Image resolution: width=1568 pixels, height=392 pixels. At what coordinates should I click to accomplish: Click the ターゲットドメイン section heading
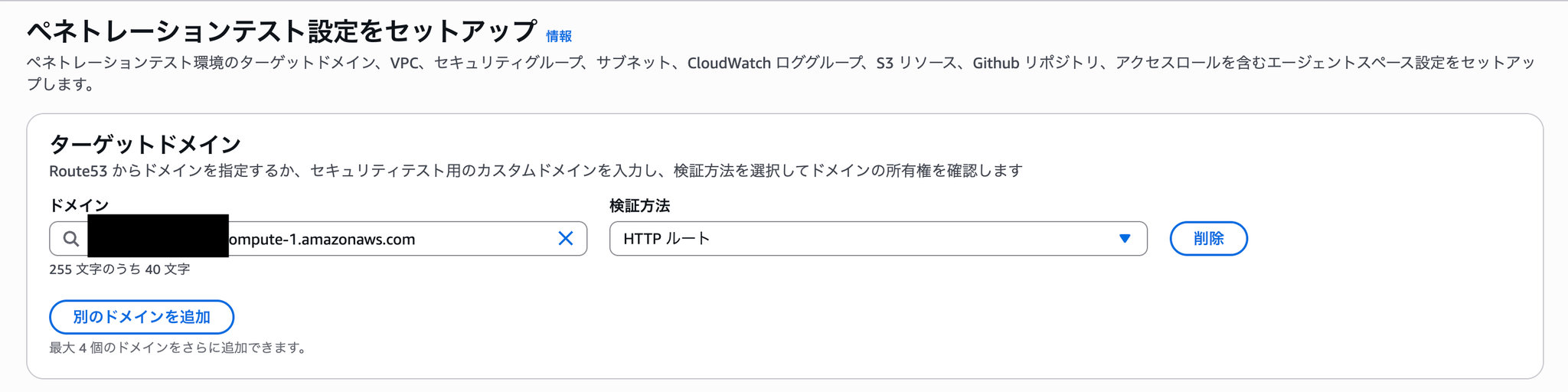click(145, 144)
